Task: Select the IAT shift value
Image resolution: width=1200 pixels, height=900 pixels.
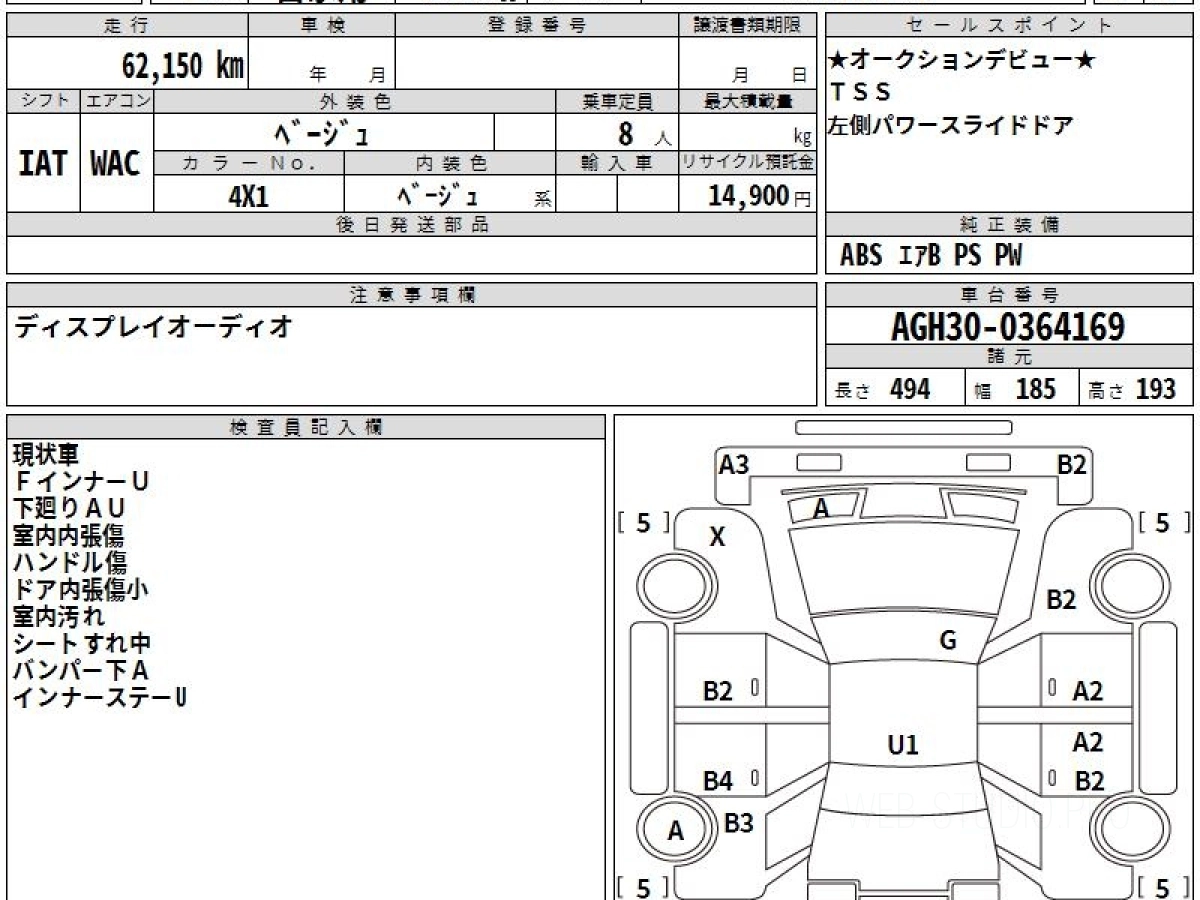Action: 43,164
